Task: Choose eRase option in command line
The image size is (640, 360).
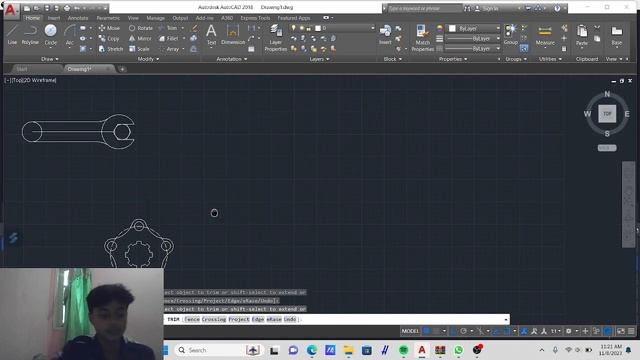Action: click(274, 319)
